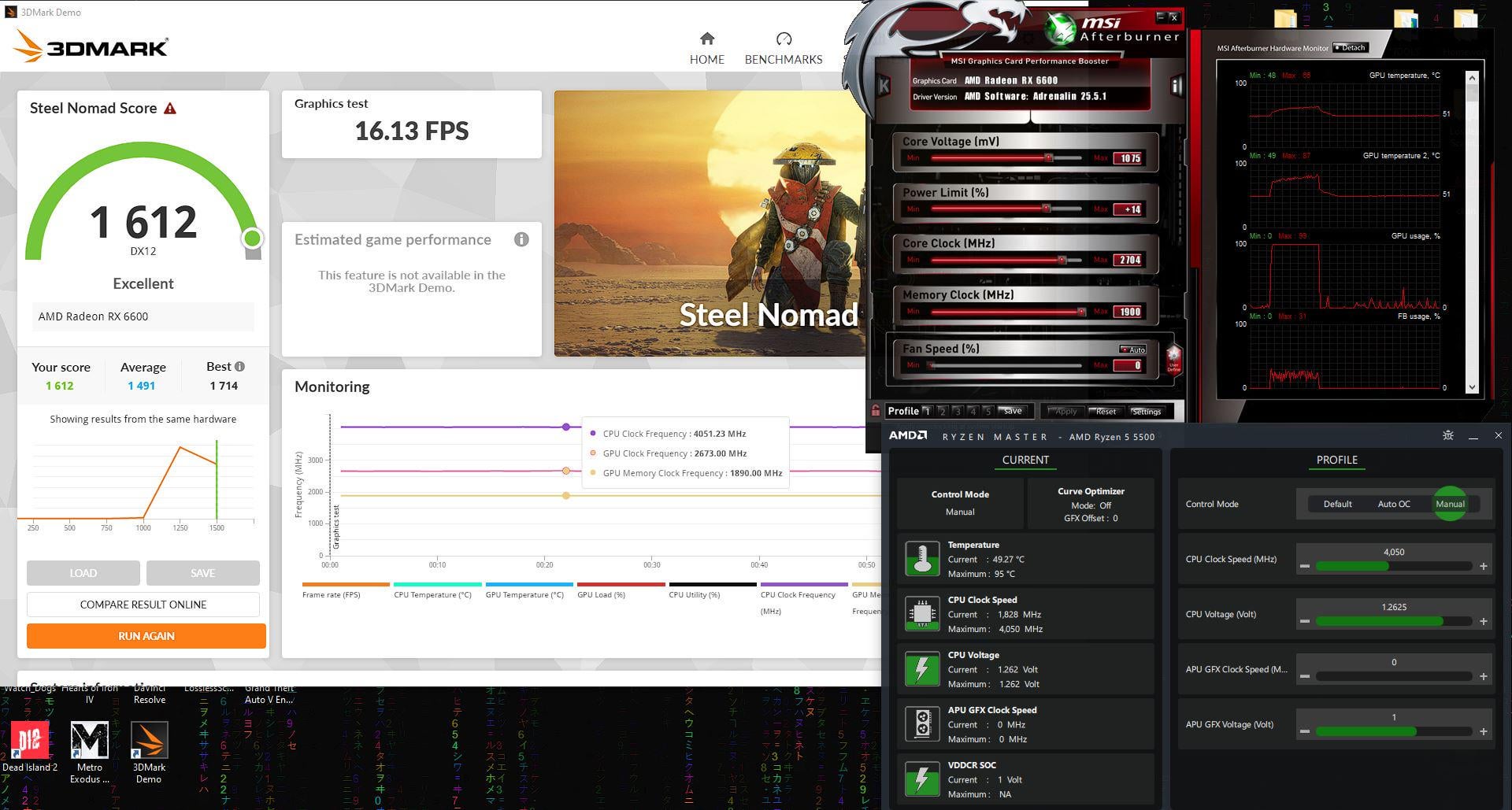Click the Kombustor K button in Afterburner
Viewport: 1512px width, 810px height.
coord(883,86)
